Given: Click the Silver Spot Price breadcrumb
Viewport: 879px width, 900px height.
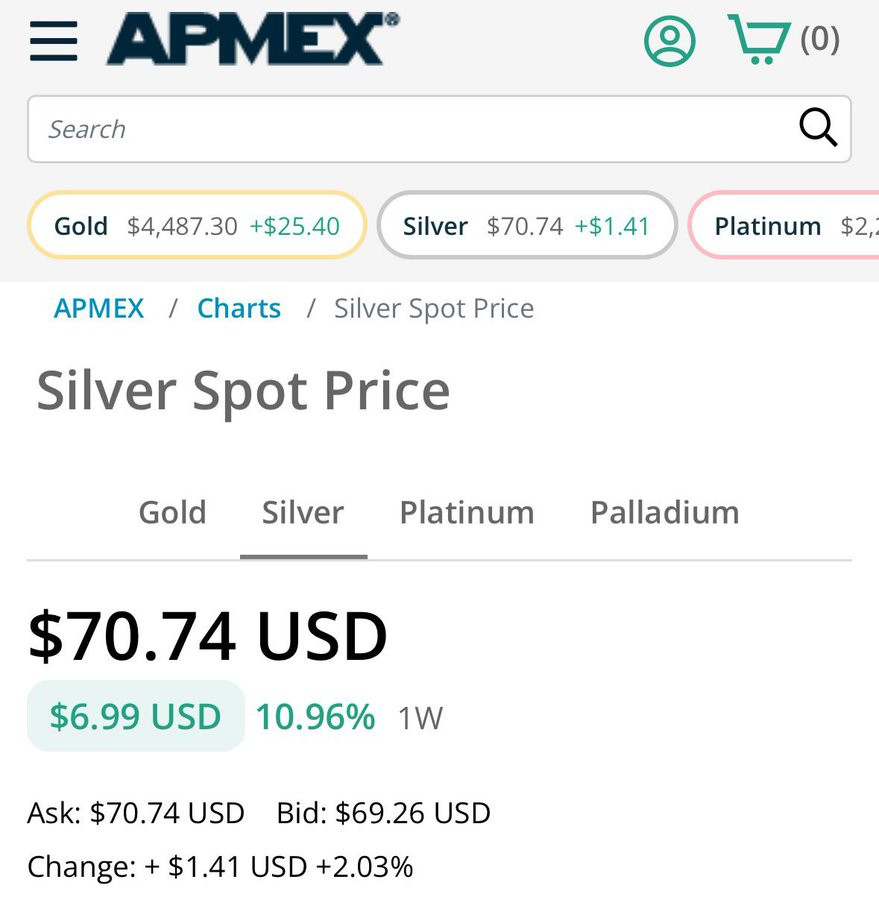Looking at the screenshot, I should coord(434,308).
